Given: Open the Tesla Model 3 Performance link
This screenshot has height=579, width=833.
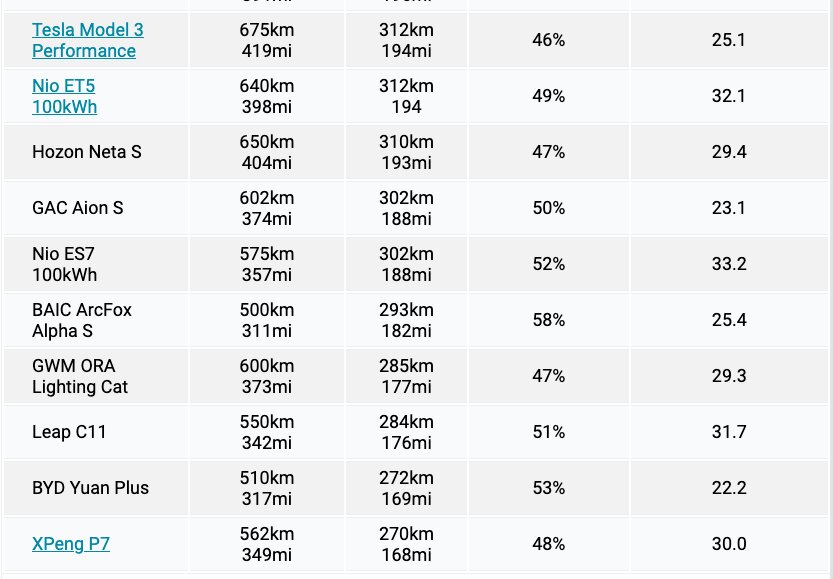Looking at the screenshot, I should 88,40.
